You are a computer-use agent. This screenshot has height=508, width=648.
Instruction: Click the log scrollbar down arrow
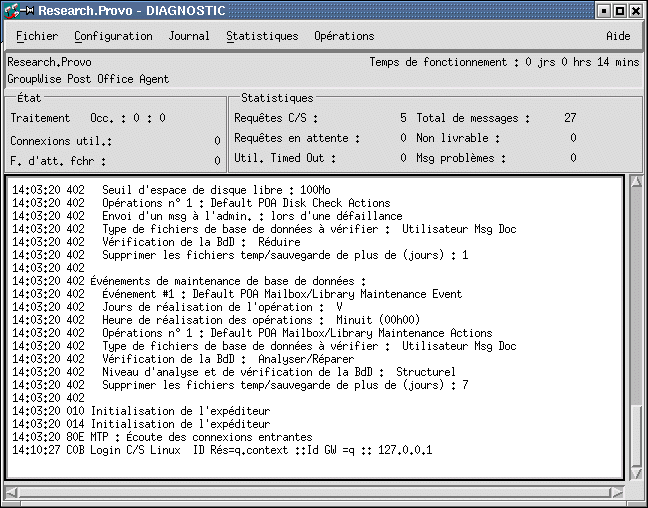(637, 473)
